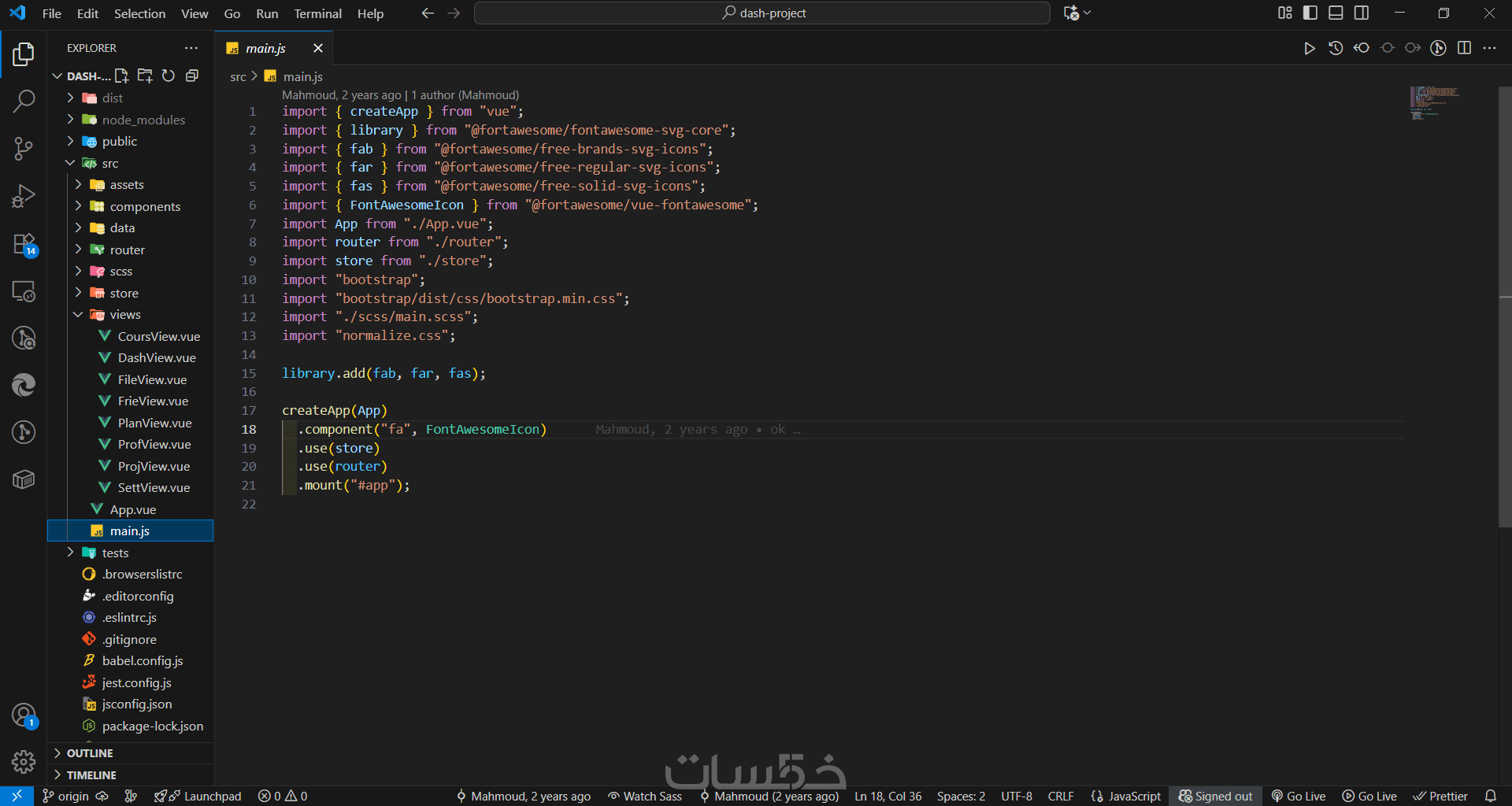Viewport: 1512px width, 806px height.
Task: Toggle Watch Sass in status bar
Action: click(x=644, y=796)
